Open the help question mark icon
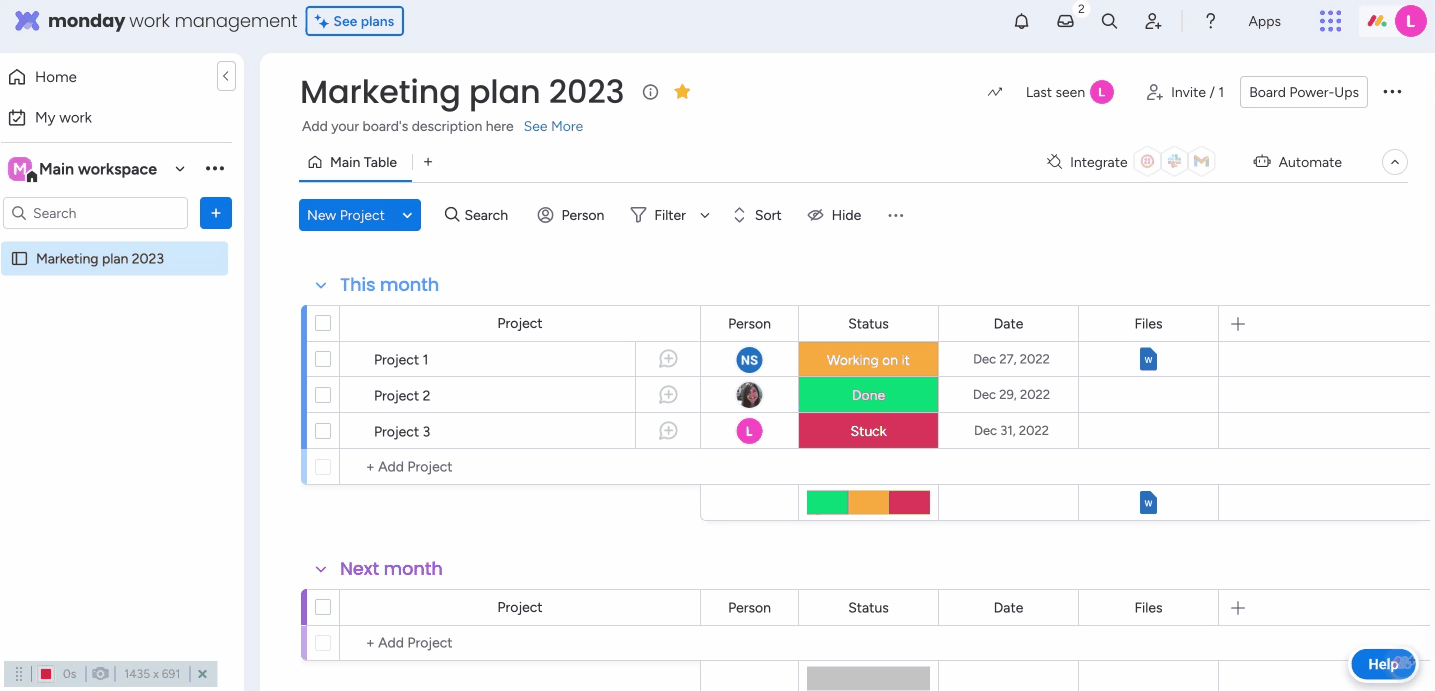 point(1210,21)
